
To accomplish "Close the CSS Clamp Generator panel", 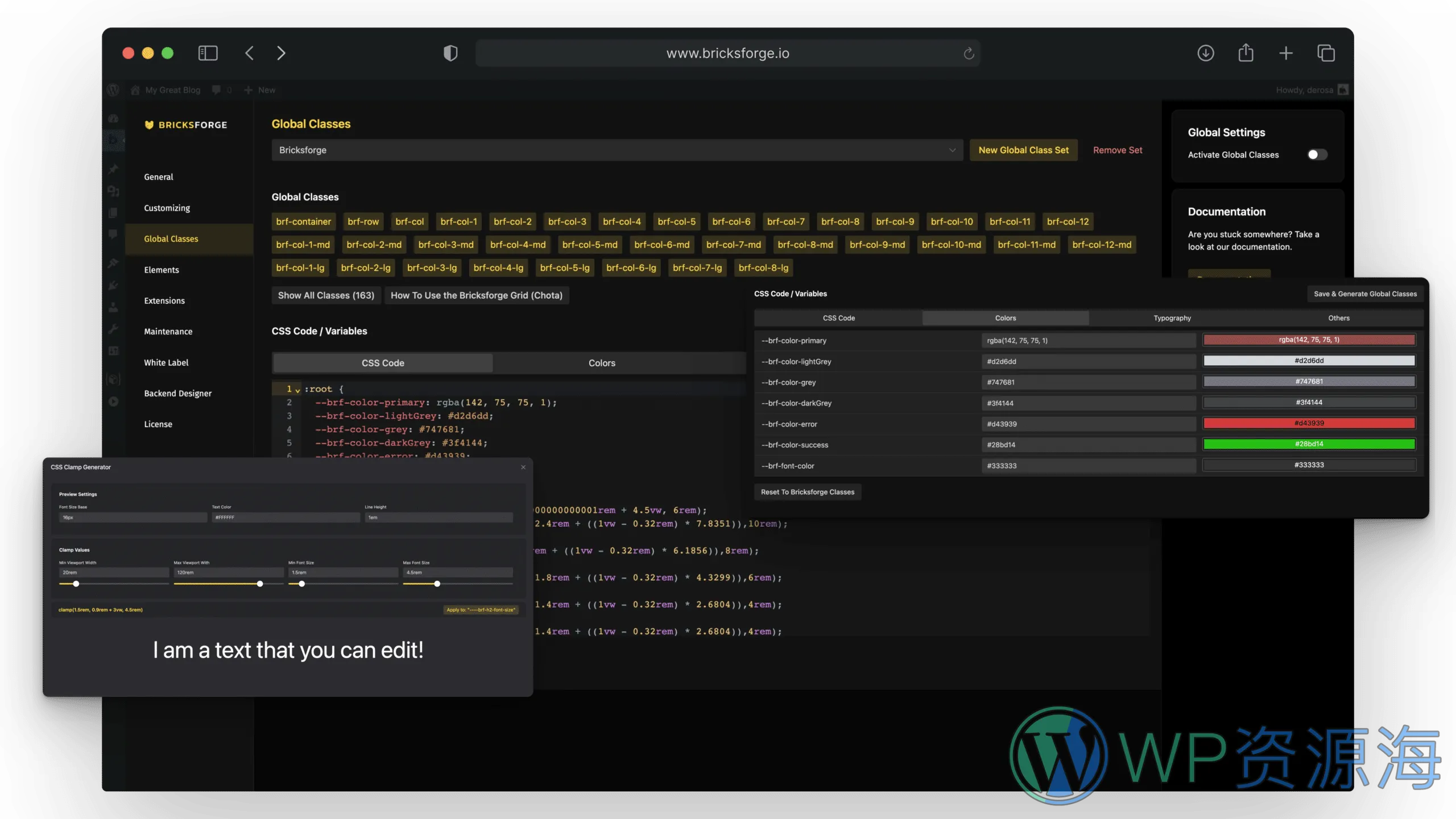I will (x=523, y=467).
